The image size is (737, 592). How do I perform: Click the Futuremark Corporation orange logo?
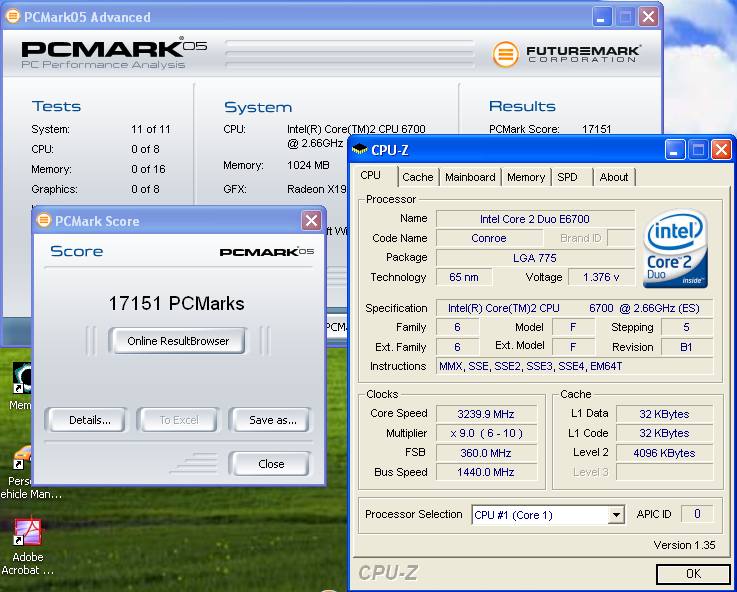[505, 54]
